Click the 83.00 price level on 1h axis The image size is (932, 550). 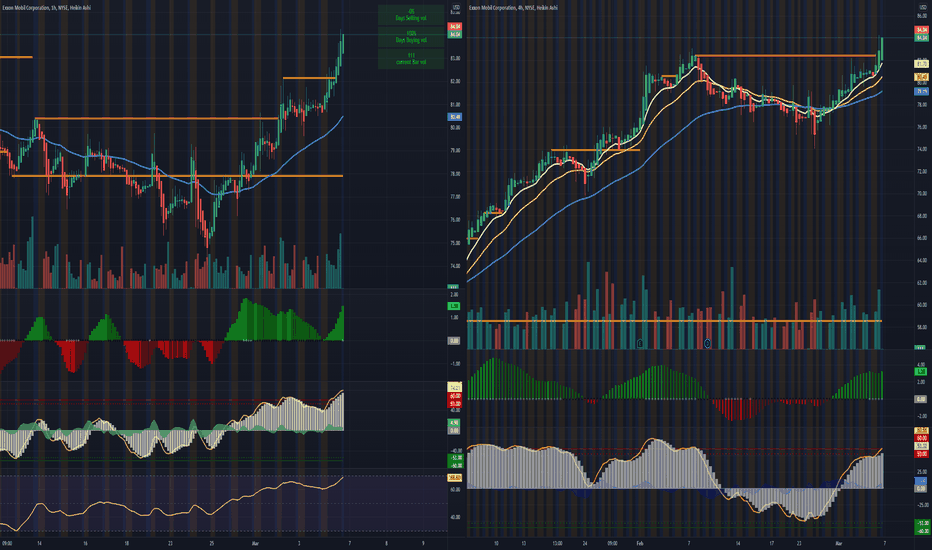(455, 58)
